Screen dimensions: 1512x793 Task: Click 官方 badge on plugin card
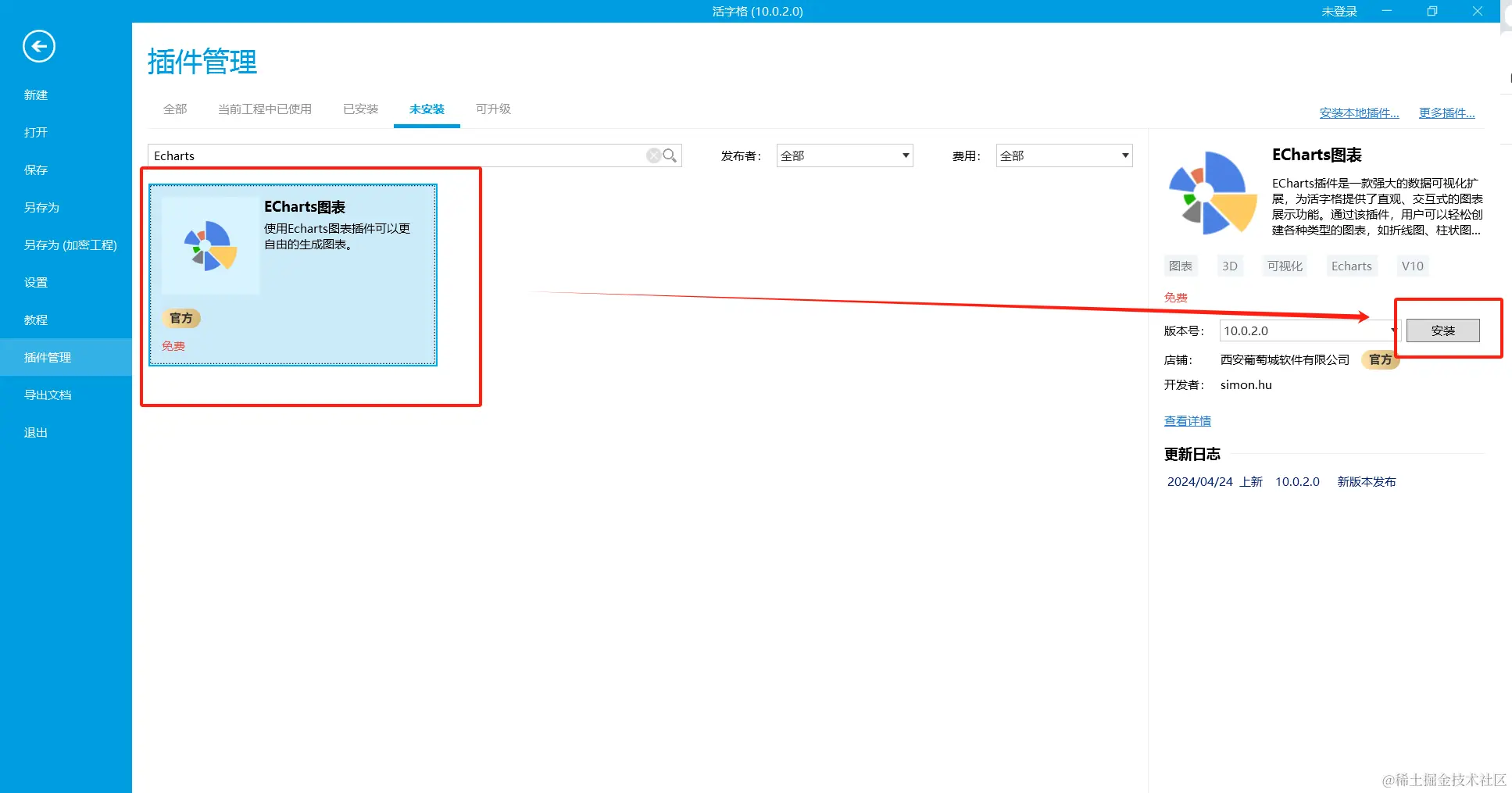pyautogui.click(x=181, y=318)
